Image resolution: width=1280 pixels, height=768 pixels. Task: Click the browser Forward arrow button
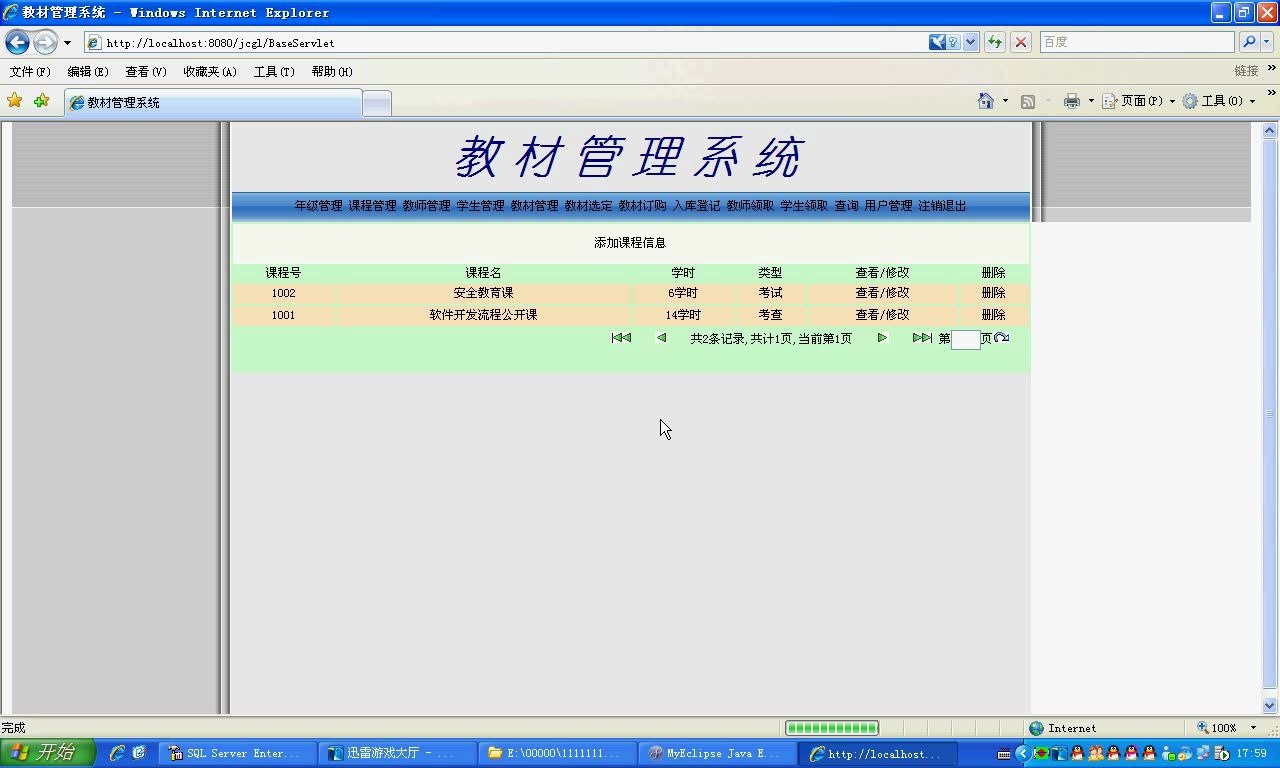tap(45, 42)
